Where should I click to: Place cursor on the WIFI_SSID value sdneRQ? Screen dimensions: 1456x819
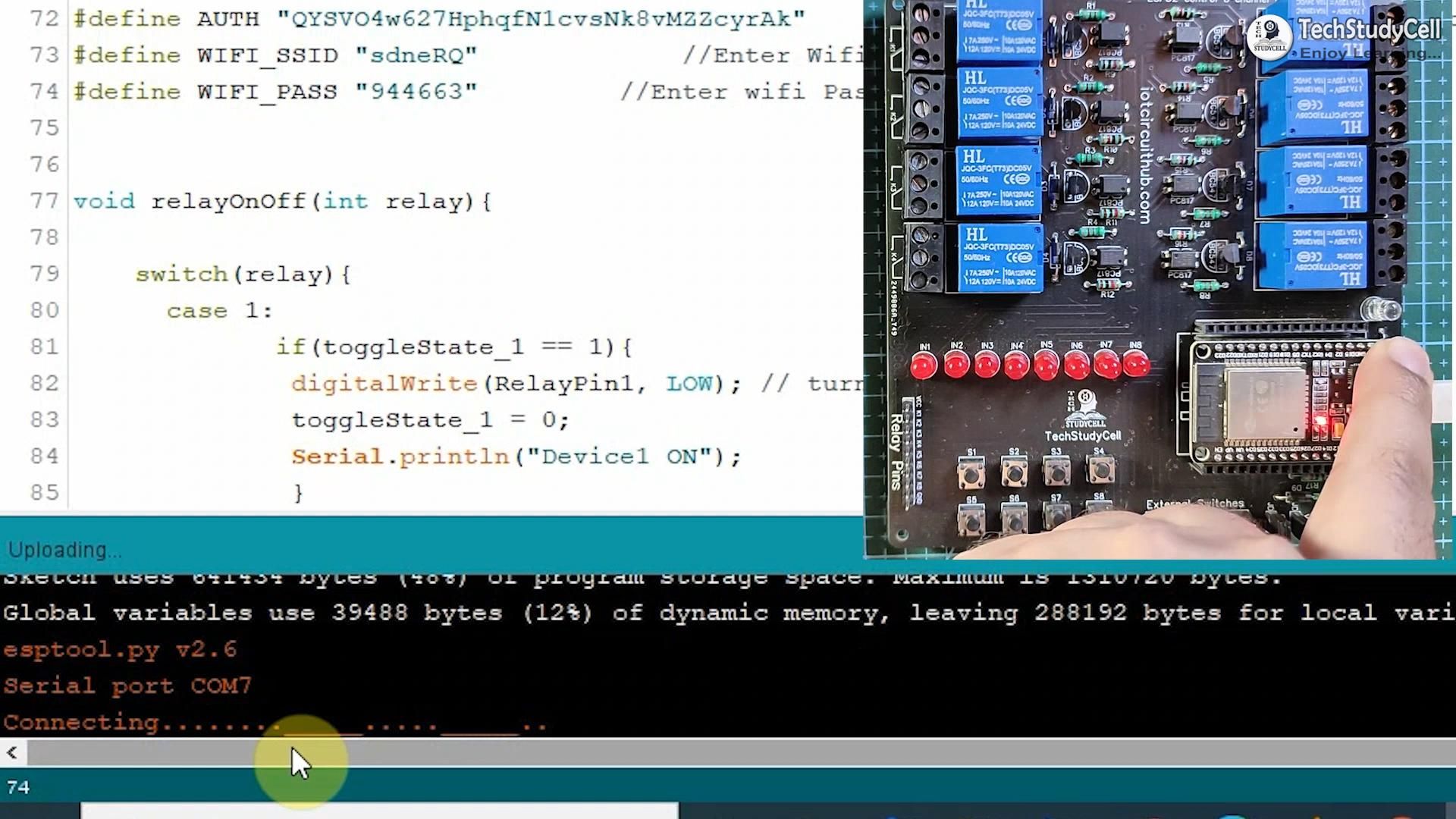click(x=418, y=55)
